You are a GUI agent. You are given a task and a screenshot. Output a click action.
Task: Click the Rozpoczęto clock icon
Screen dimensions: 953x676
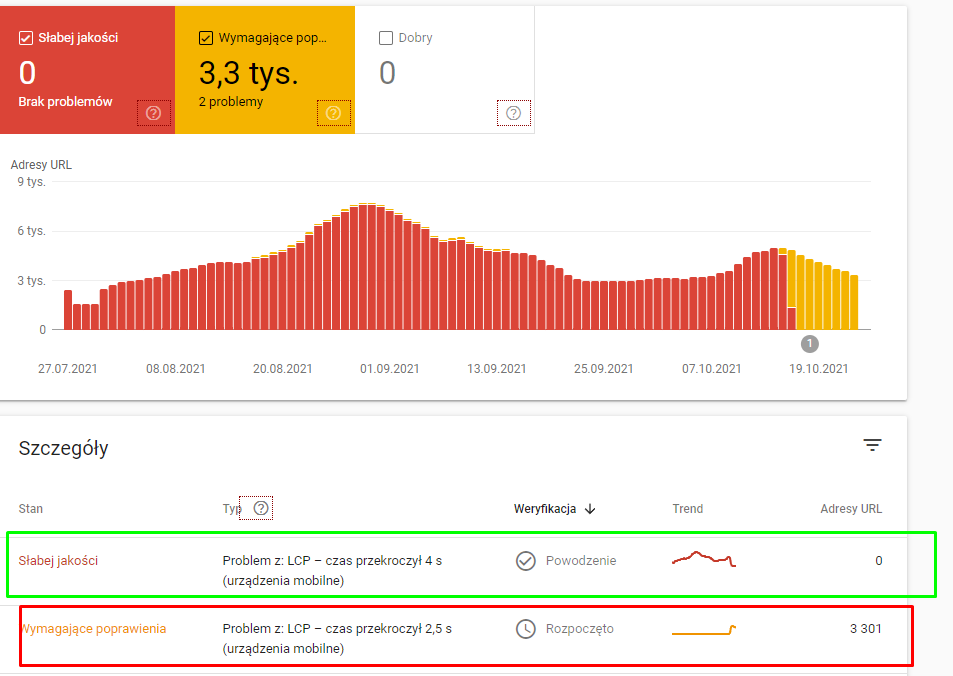coord(526,629)
